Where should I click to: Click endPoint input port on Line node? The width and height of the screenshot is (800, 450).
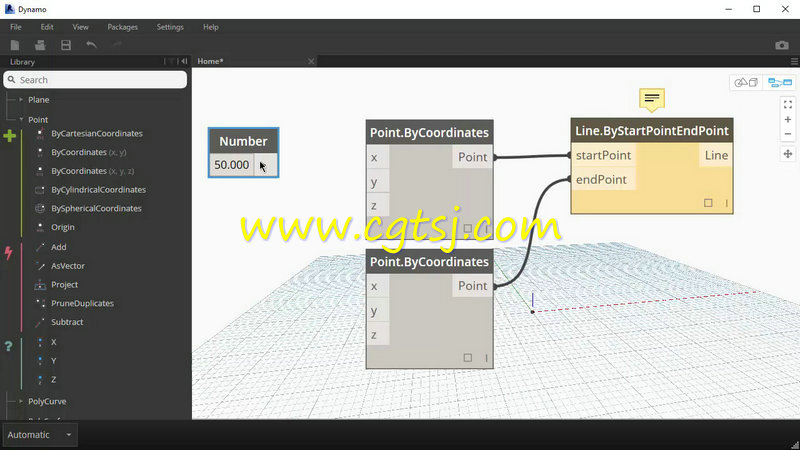(602, 179)
